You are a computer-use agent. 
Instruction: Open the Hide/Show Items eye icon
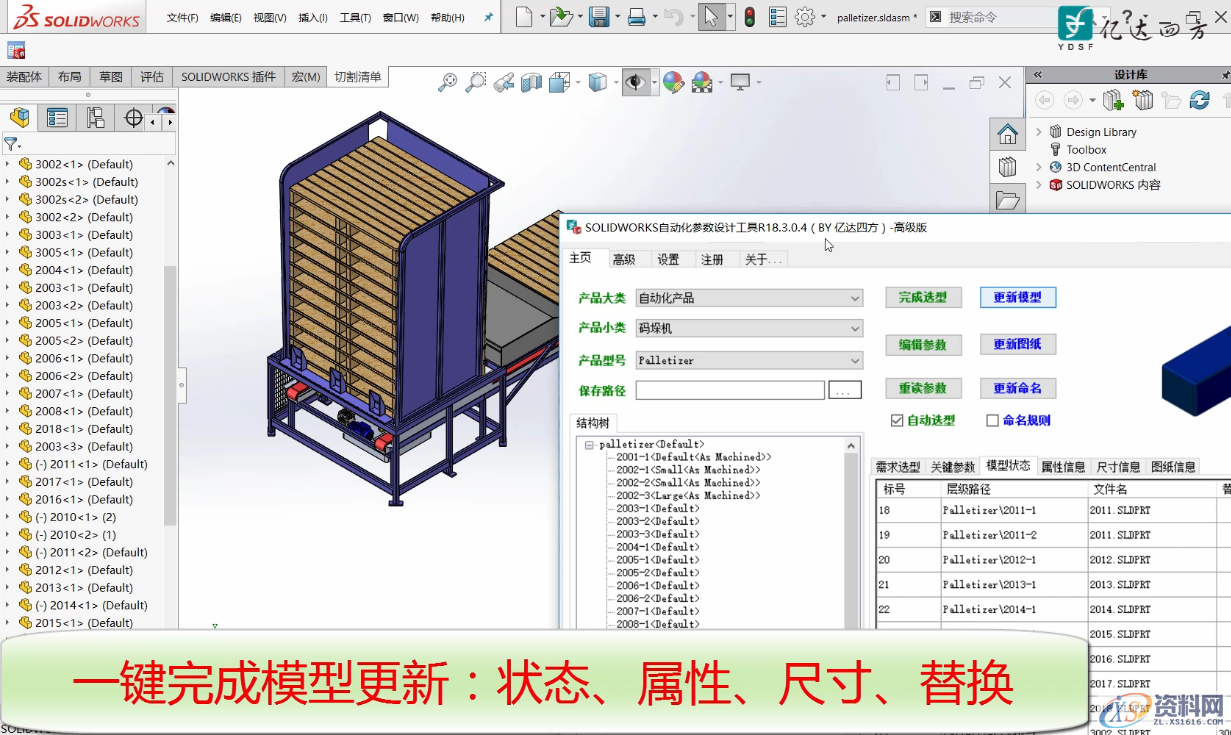click(636, 81)
